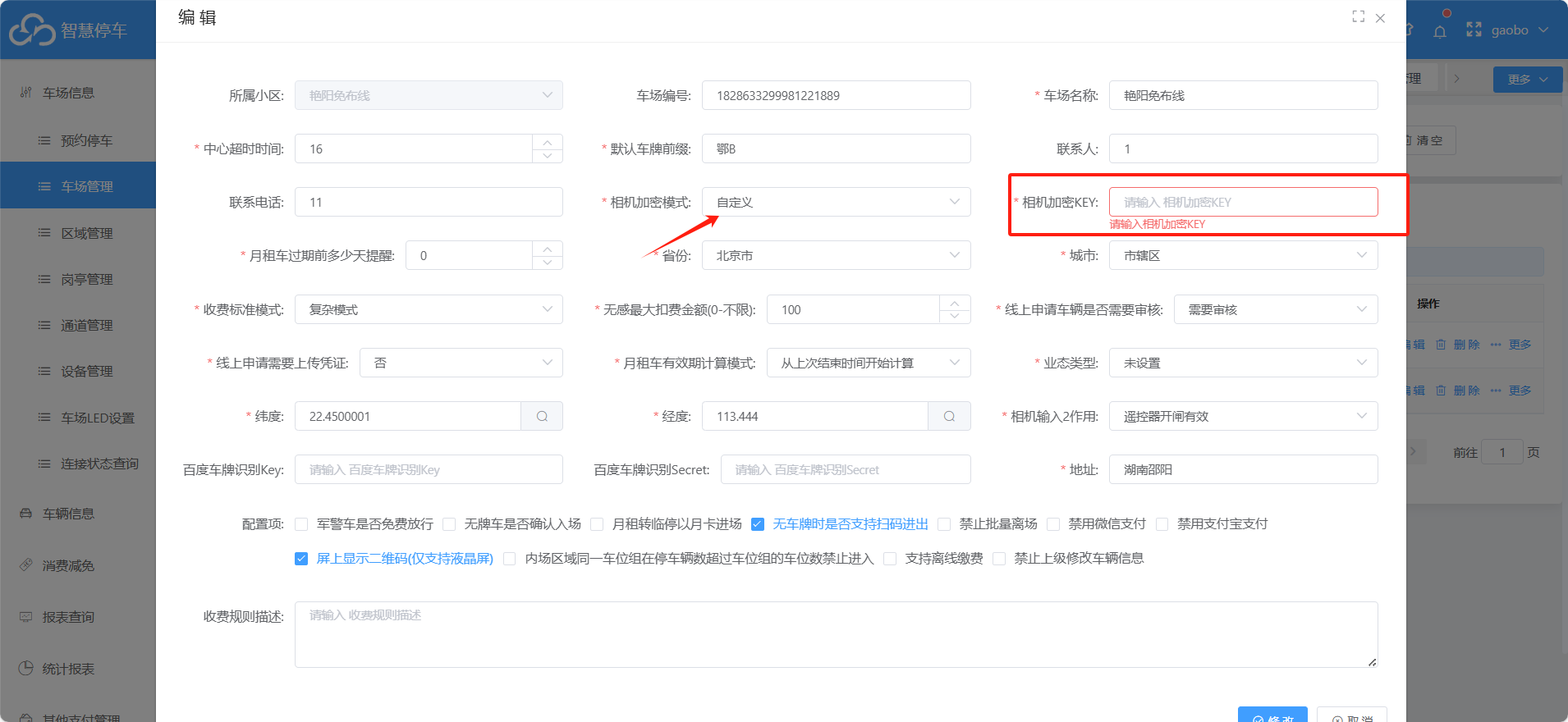Open gaobo user menu
1568x722 pixels.
click(x=1520, y=30)
